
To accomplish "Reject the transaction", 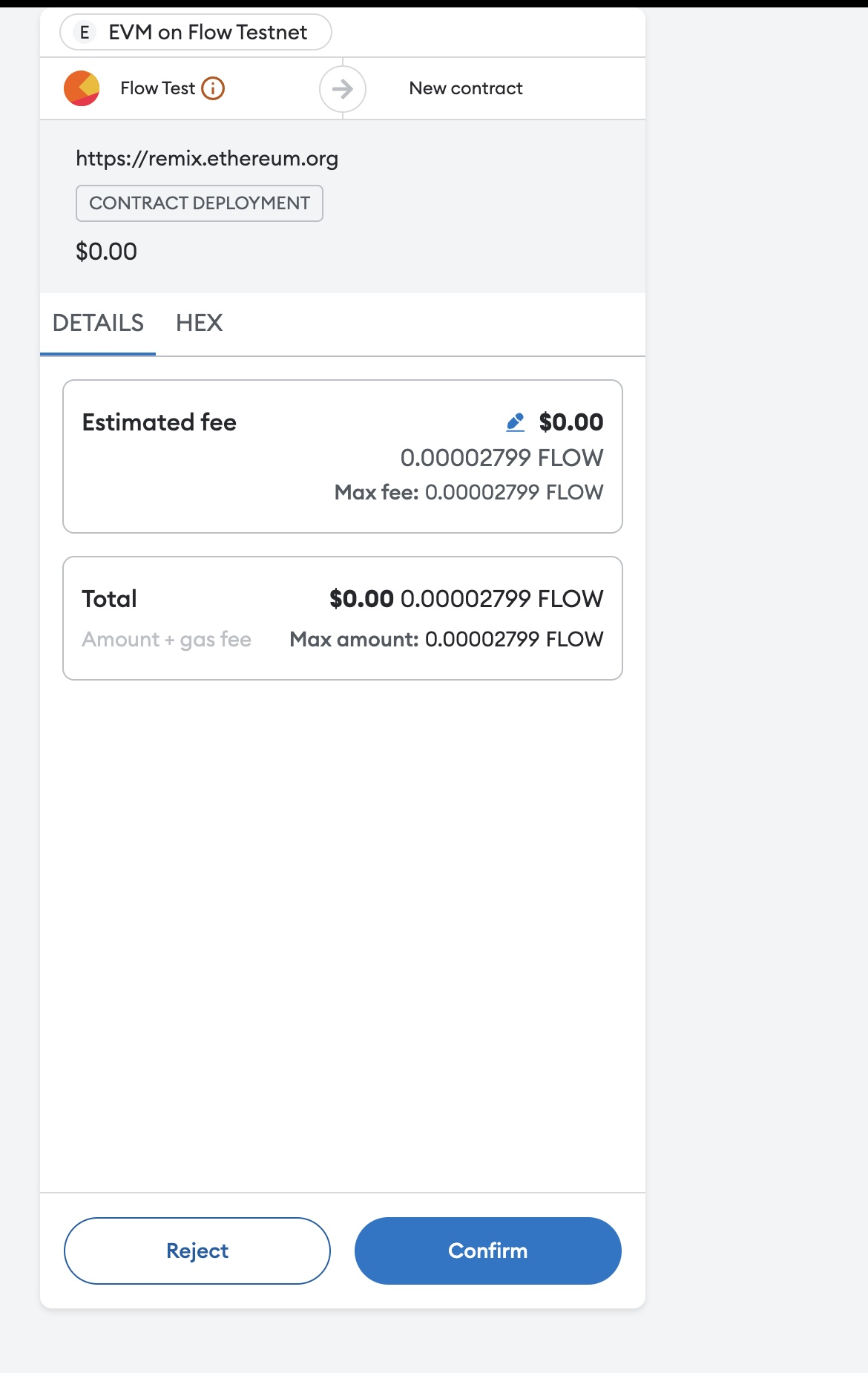I will click(x=197, y=1251).
